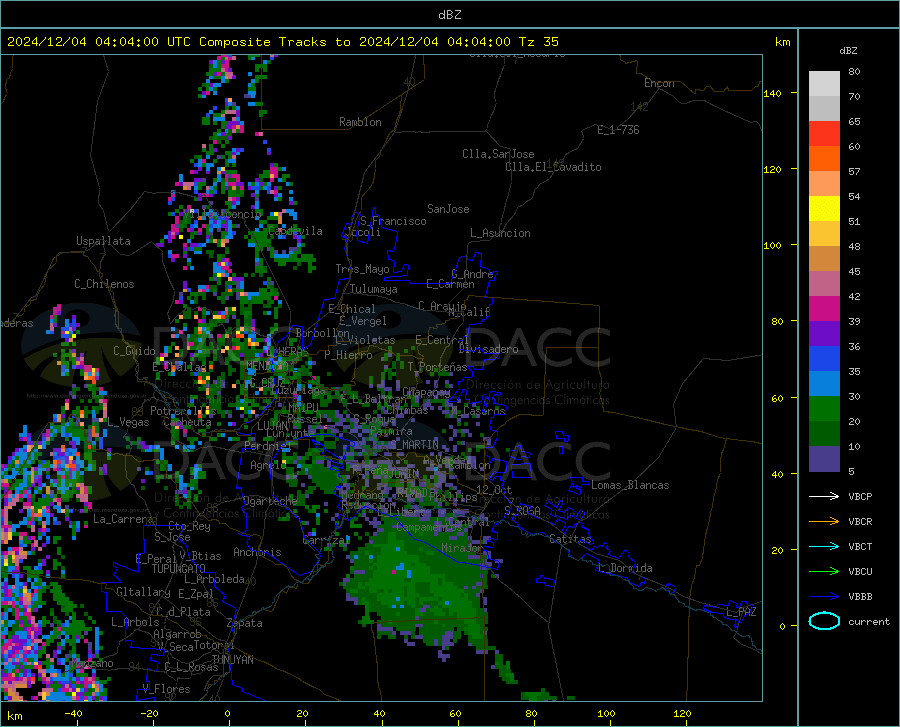Click the 'Clla.SanJose' map label

coord(498,154)
